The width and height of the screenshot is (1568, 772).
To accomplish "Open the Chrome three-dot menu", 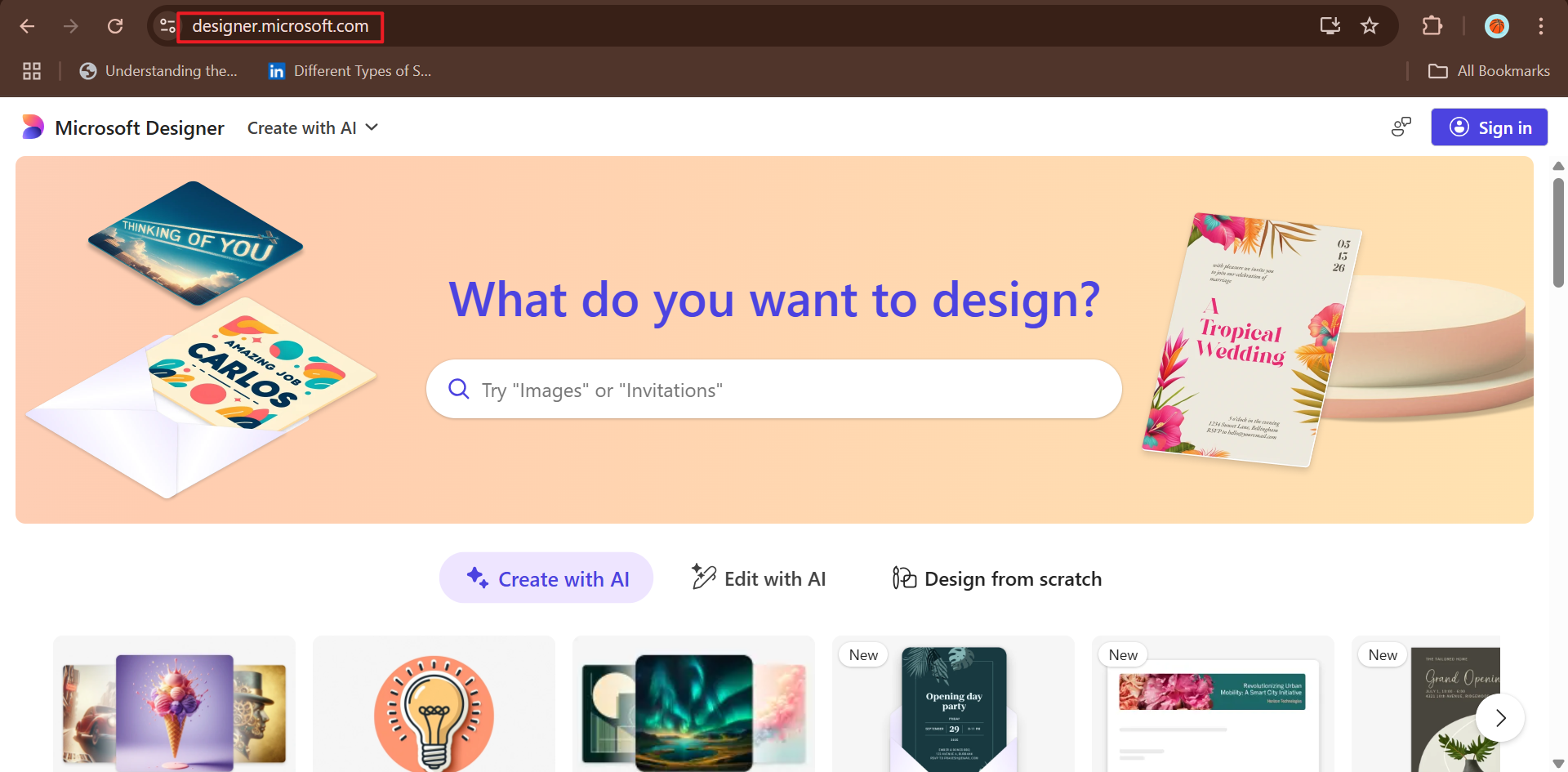I will tap(1541, 26).
